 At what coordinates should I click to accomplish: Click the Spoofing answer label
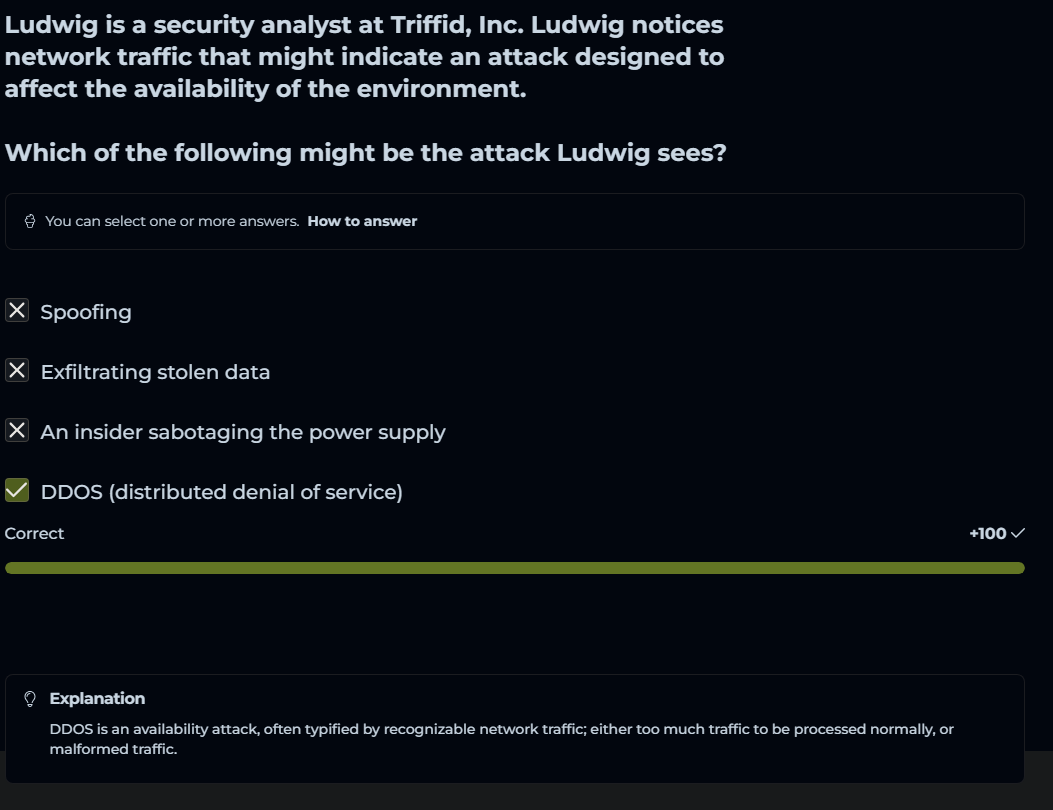(x=86, y=312)
